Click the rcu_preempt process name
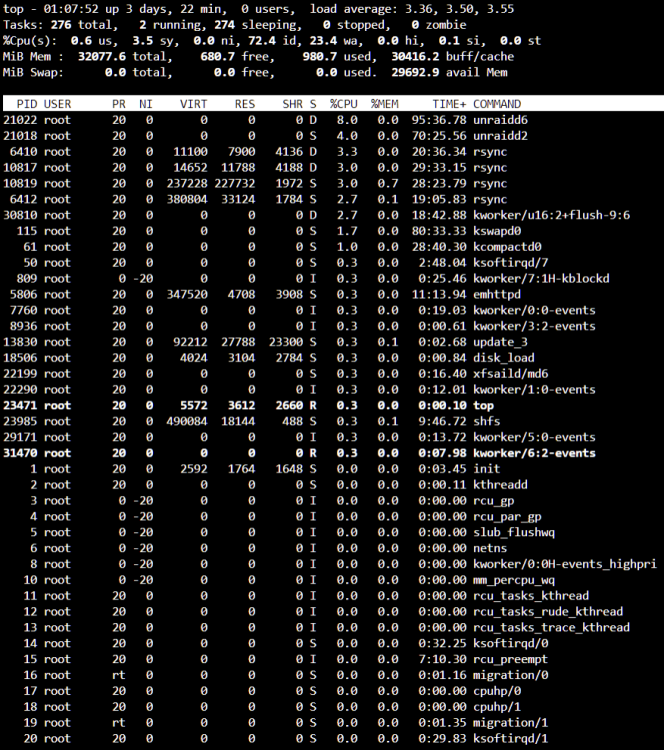Screen dimensions: 664x750 tap(510, 659)
